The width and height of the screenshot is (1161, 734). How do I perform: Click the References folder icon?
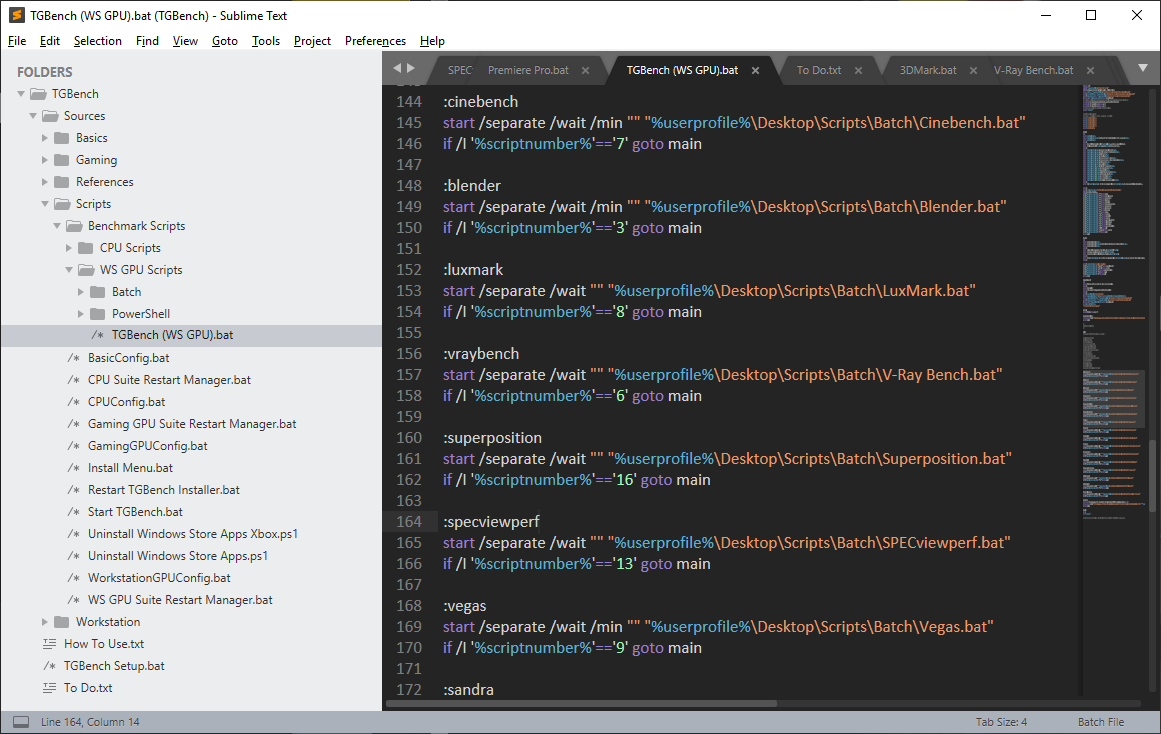(62, 182)
